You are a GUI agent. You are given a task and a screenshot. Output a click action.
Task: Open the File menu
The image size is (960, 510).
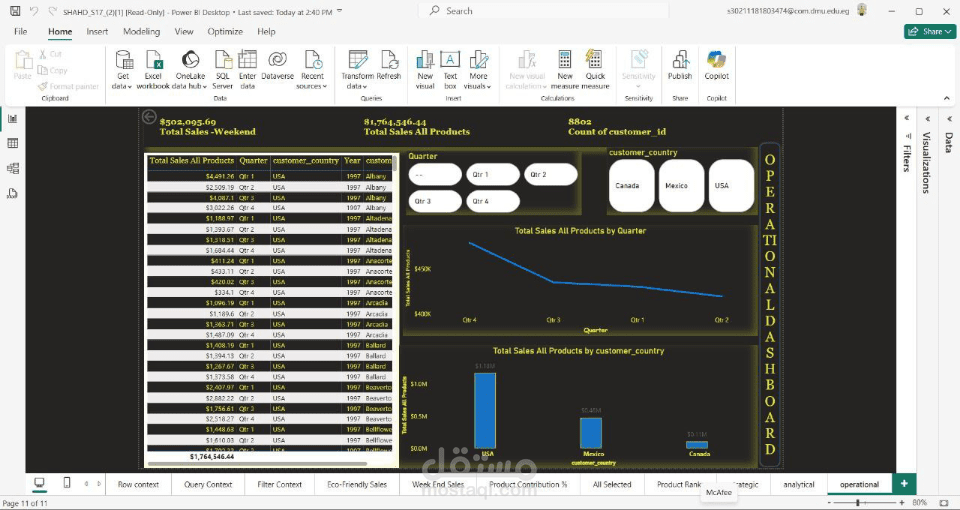[21, 31]
